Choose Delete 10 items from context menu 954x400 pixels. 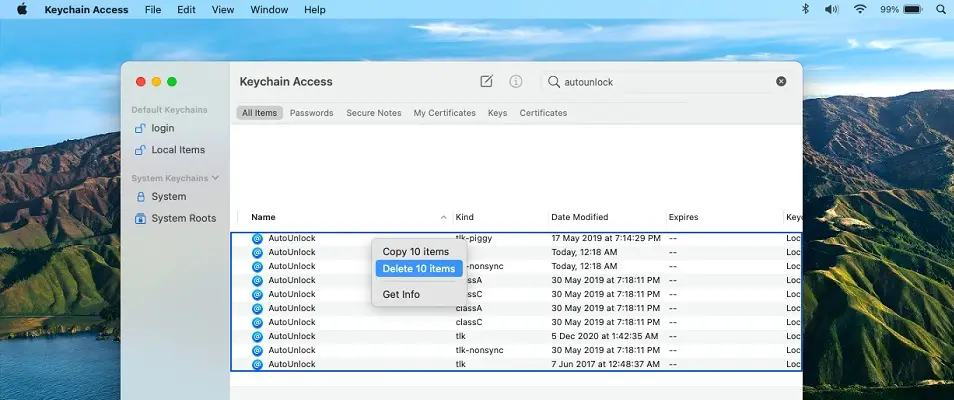(x=418, y=269)
